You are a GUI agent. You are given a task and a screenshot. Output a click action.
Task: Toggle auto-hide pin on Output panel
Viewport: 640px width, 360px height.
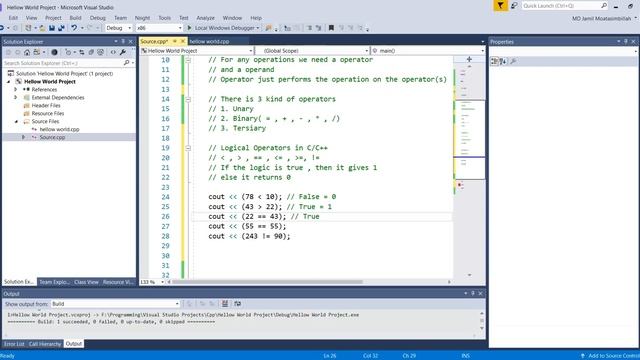473,293
